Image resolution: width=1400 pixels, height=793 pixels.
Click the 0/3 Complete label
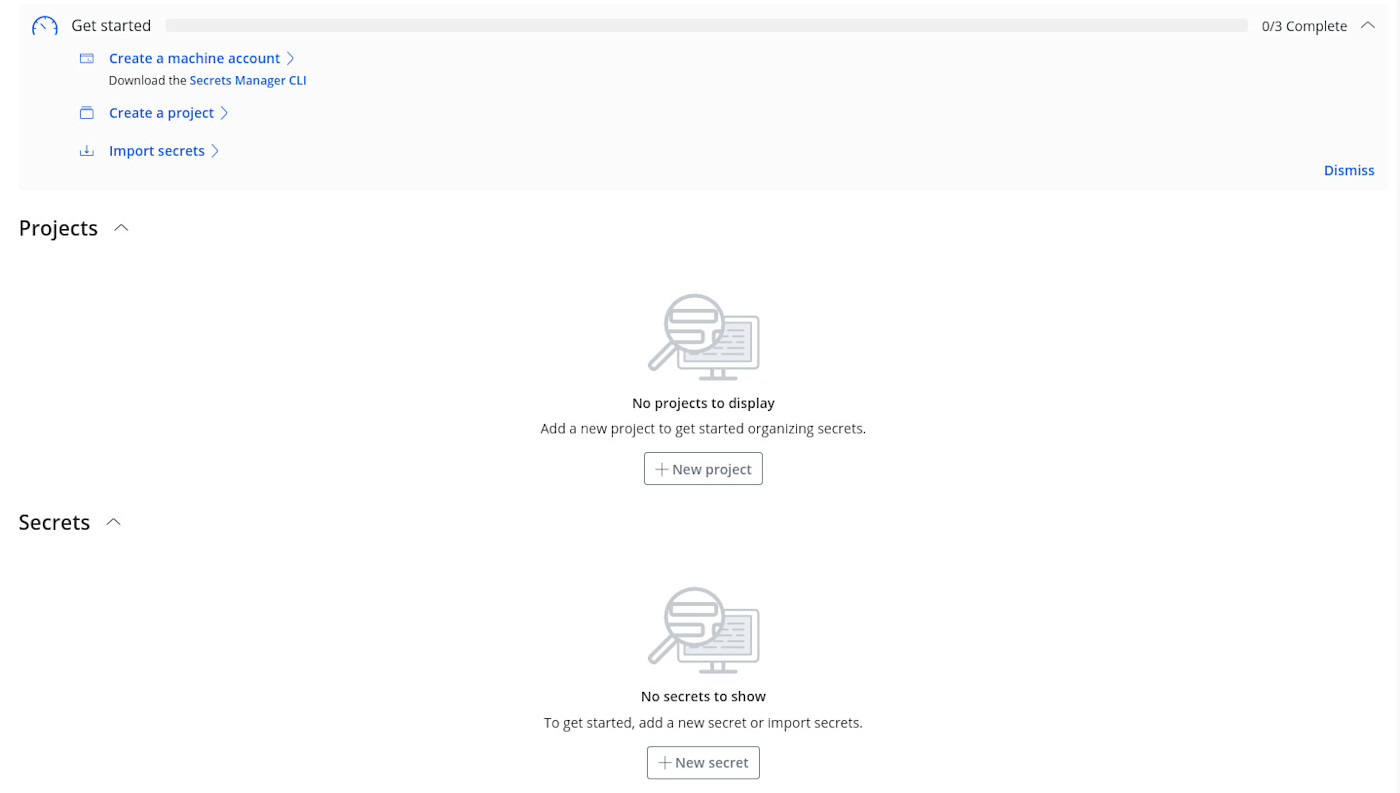(x=1303, y=25)
